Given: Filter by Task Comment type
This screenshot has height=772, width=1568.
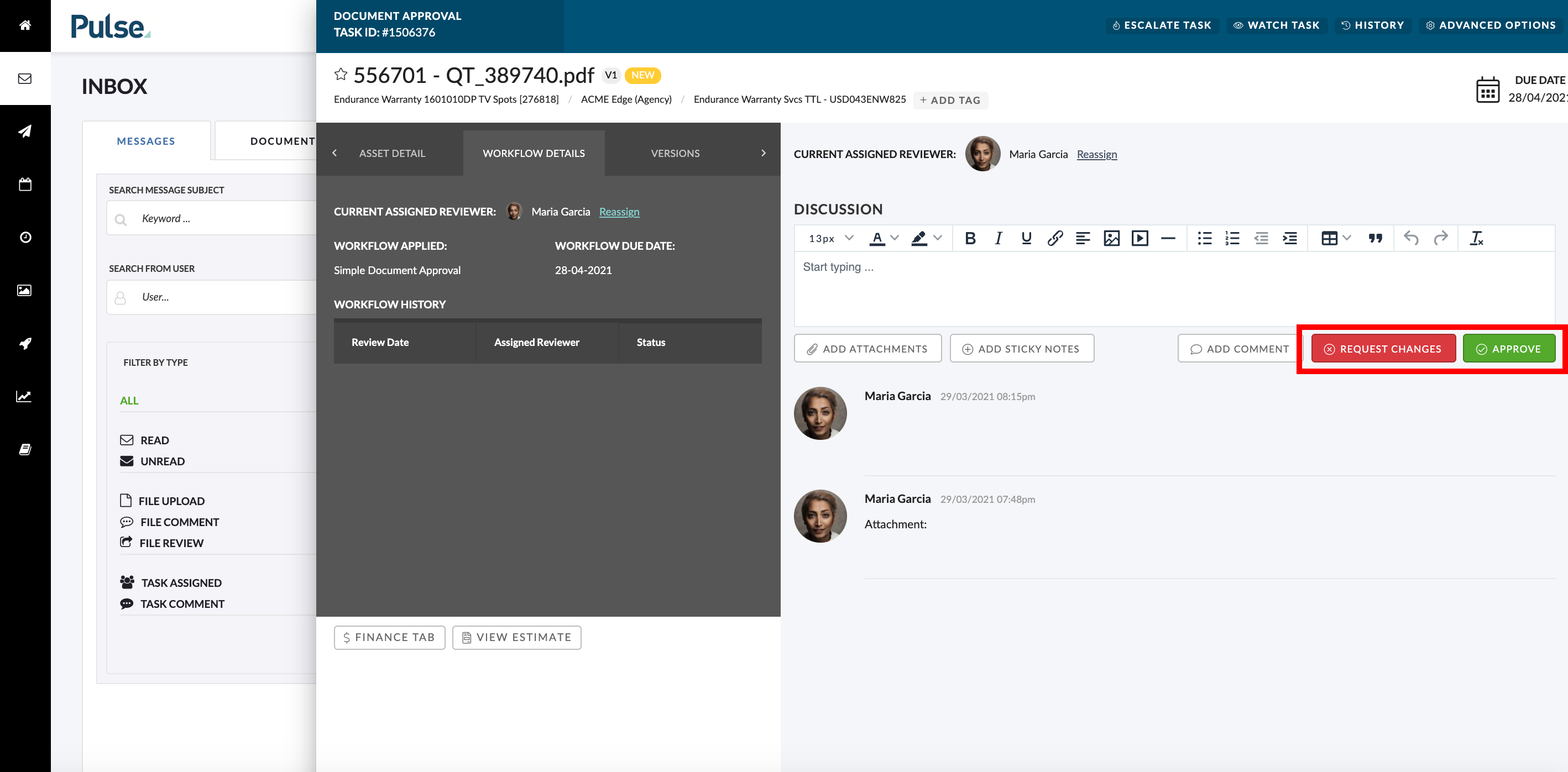Looking at the screenshot, I should coord(173,604).
